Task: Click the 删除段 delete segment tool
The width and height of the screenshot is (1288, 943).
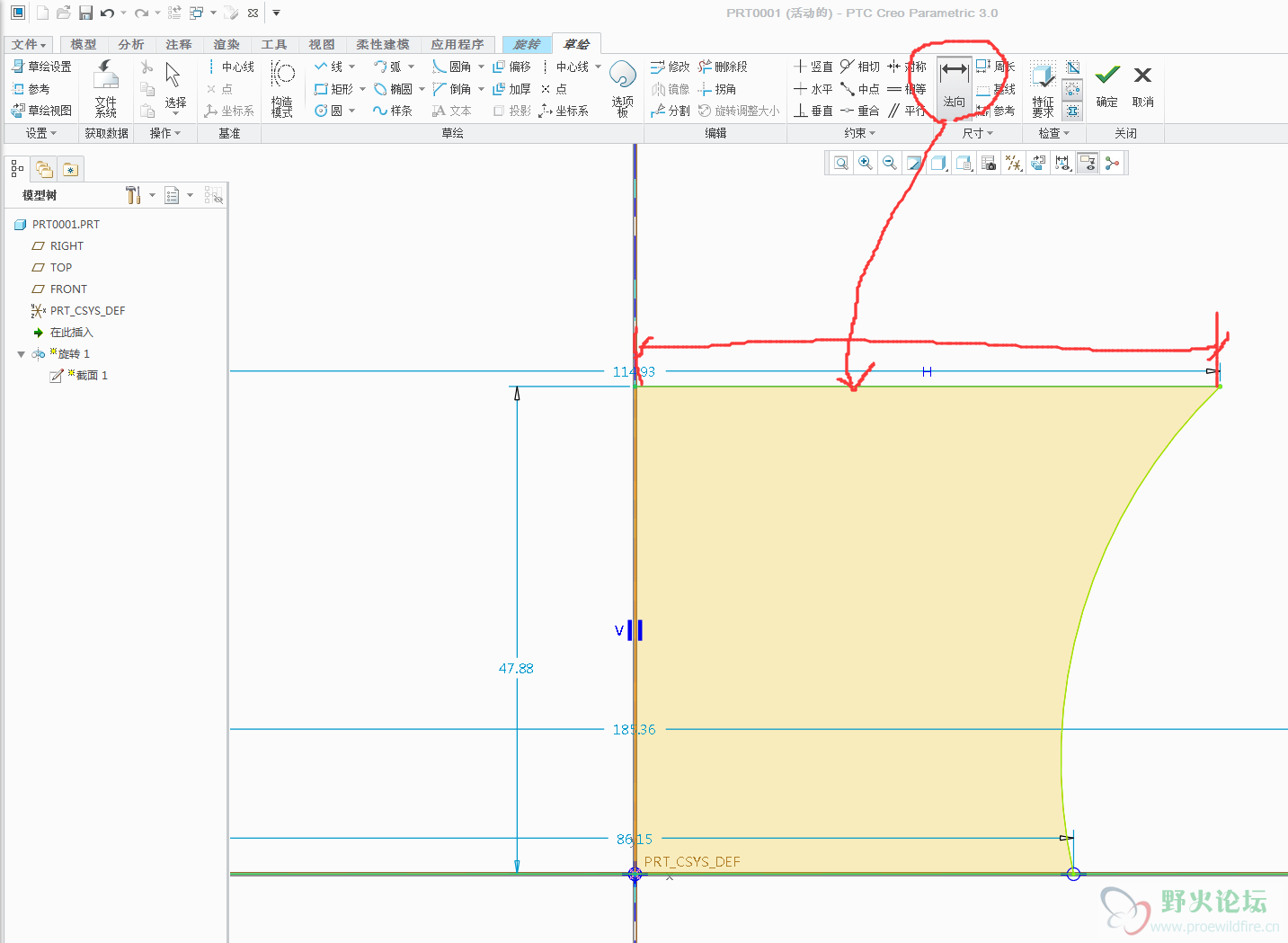Action: pos(723,67)
